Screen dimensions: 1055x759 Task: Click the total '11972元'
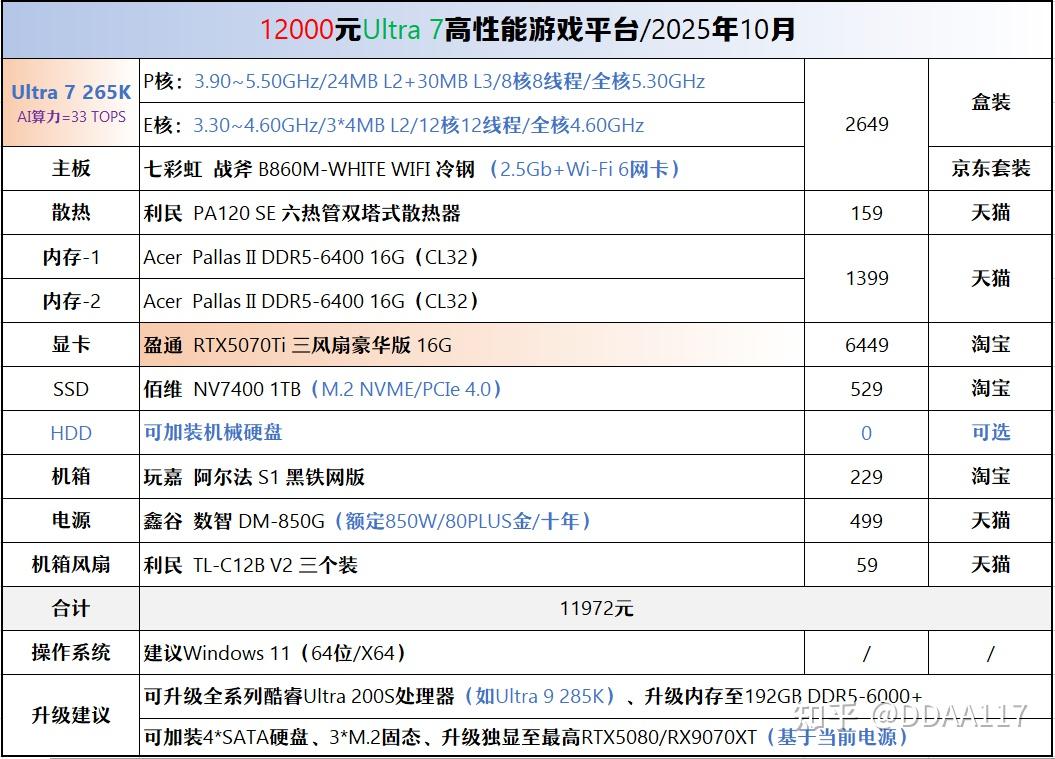596,609
